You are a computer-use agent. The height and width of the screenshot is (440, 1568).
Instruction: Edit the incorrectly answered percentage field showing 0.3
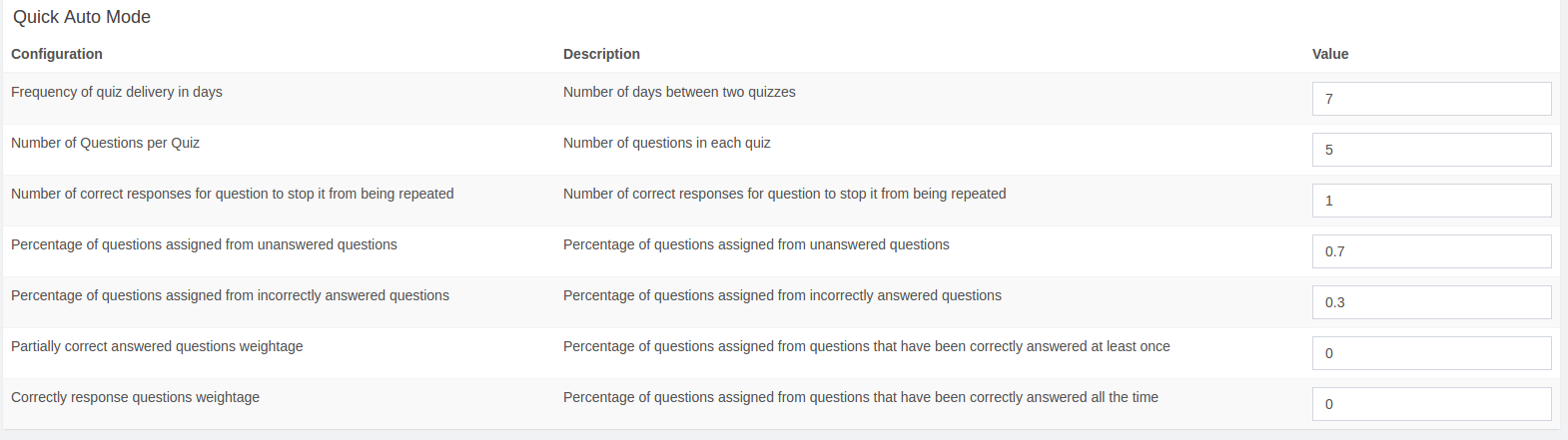1430,302
